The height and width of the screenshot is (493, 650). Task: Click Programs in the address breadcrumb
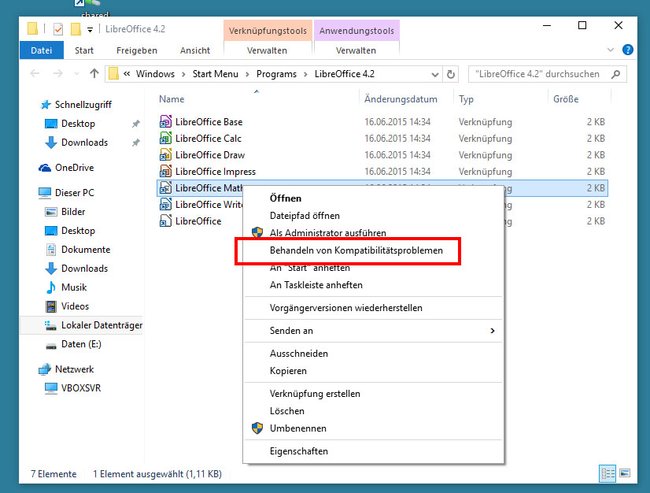276,74
